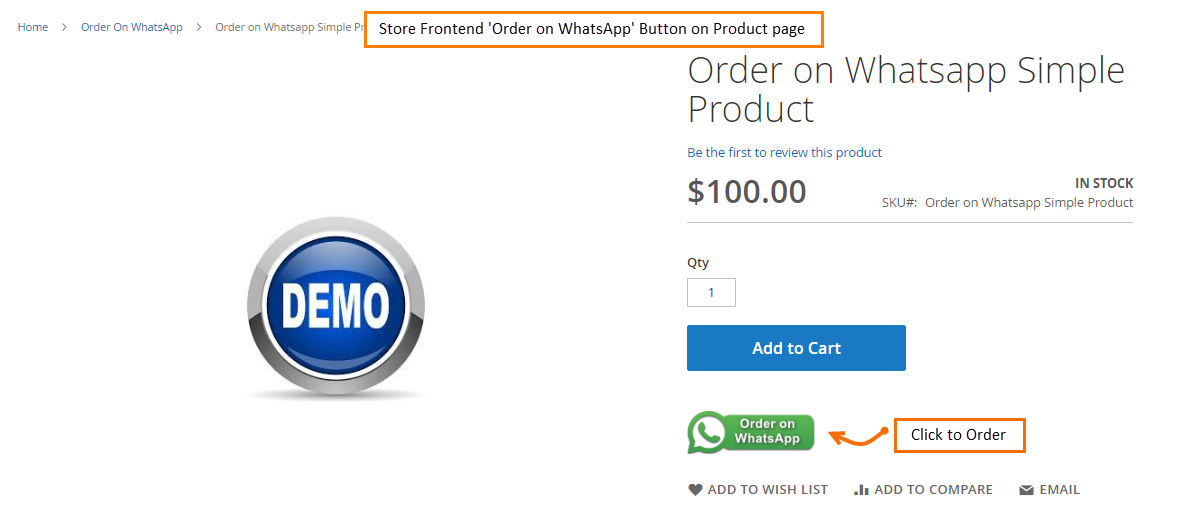Click the chevron after Order On WhatsApp breadcrumb
The height and width of the screenshot is (525, 1186).
click(199, 27)
